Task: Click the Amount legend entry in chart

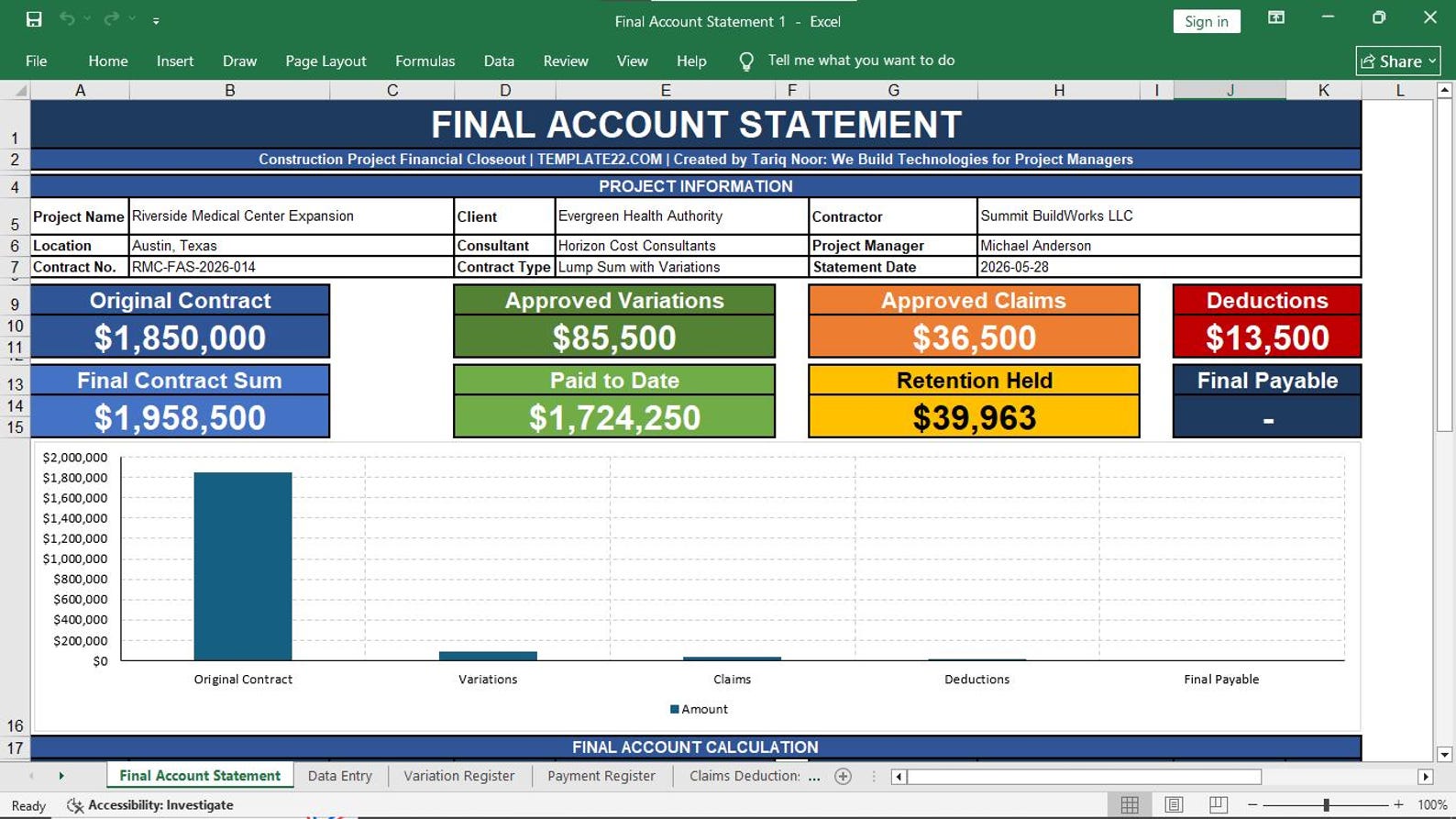Action: coord(699,709)
